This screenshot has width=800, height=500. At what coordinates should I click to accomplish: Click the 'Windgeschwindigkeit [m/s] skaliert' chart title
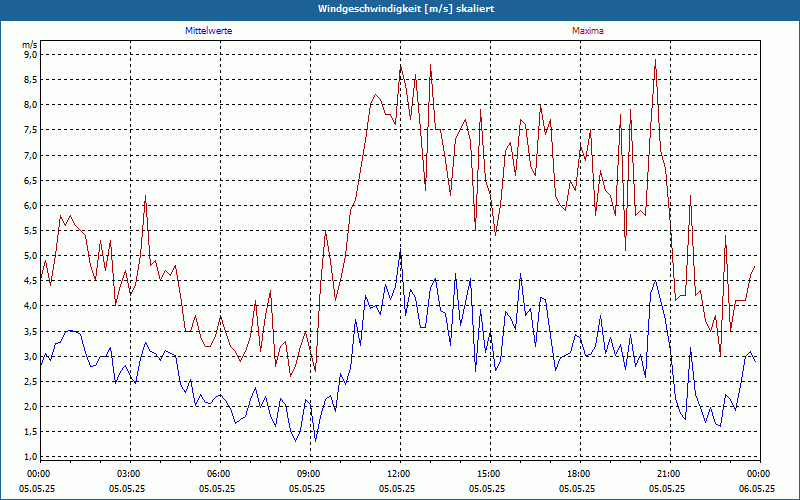406,9
